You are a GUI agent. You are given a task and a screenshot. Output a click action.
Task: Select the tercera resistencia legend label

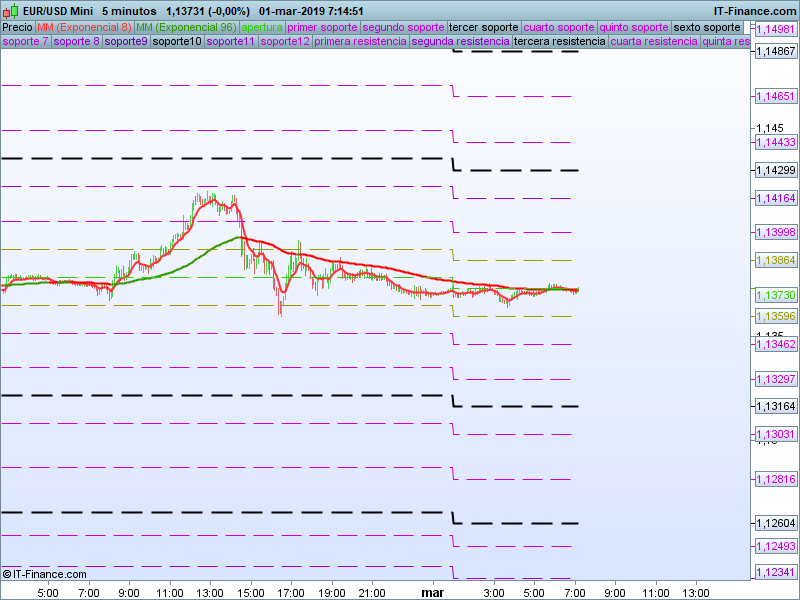[x=559, y=42]
